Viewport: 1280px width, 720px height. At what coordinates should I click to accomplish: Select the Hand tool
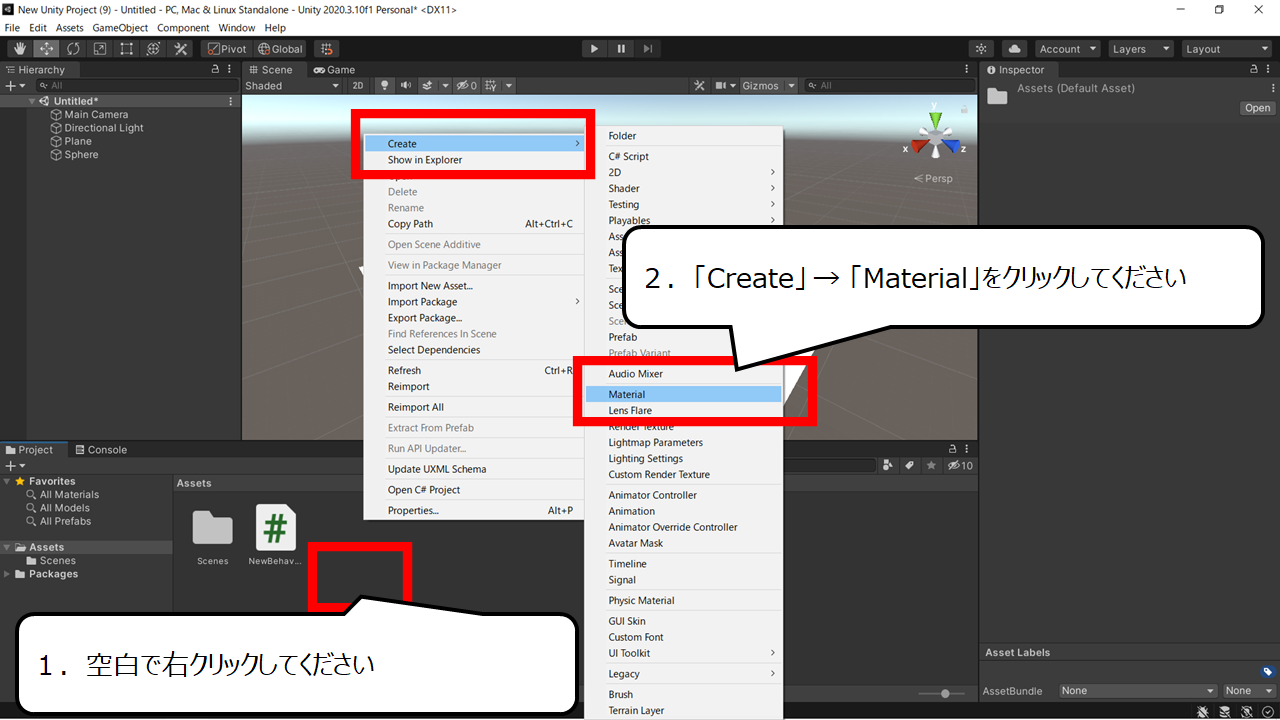(x=19, y=49)
